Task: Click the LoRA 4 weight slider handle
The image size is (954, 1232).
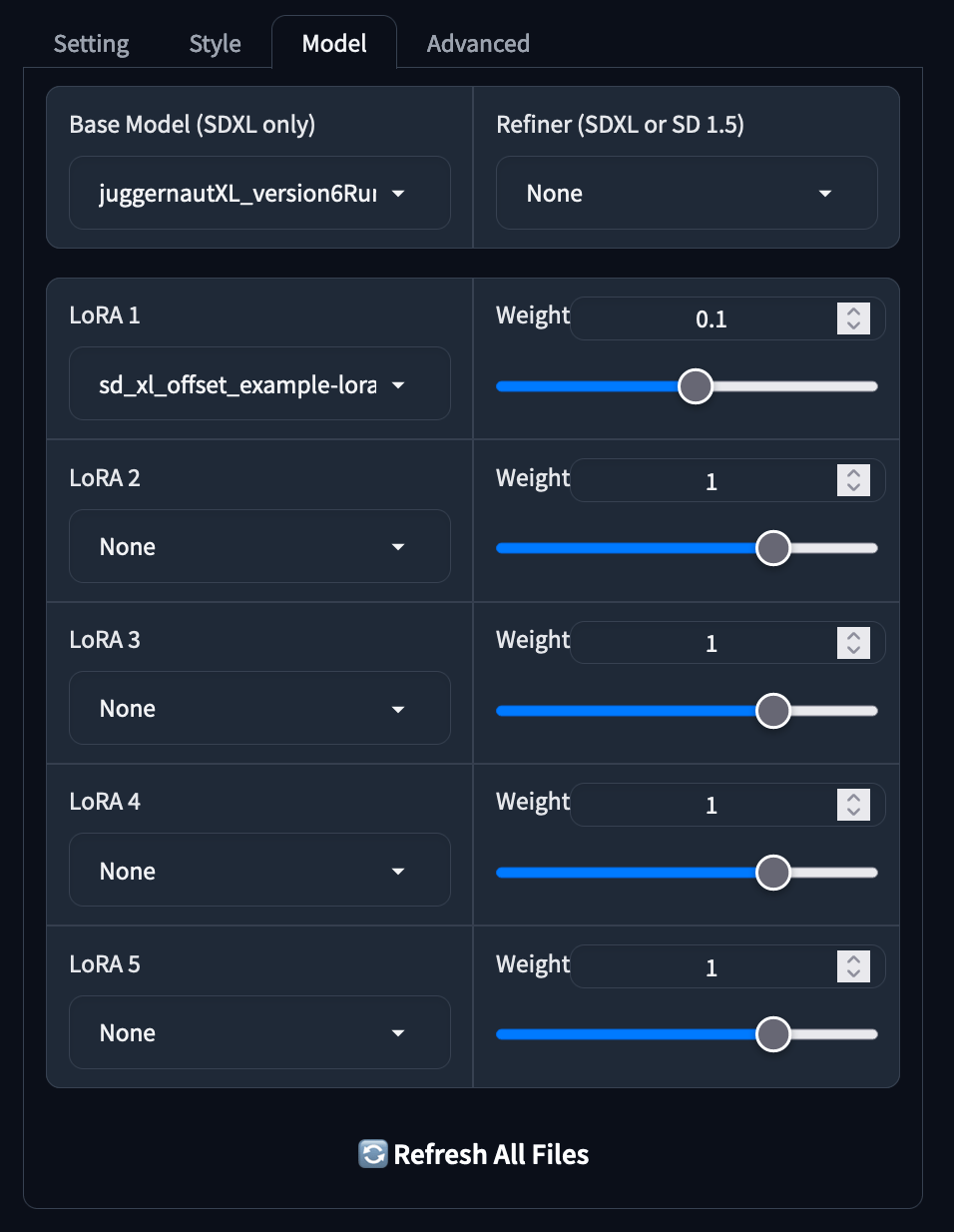Action: (x=773, y=873)
